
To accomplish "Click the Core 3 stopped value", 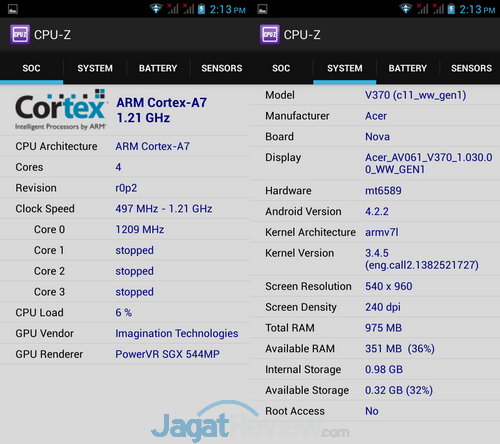I will pos(134,292).
